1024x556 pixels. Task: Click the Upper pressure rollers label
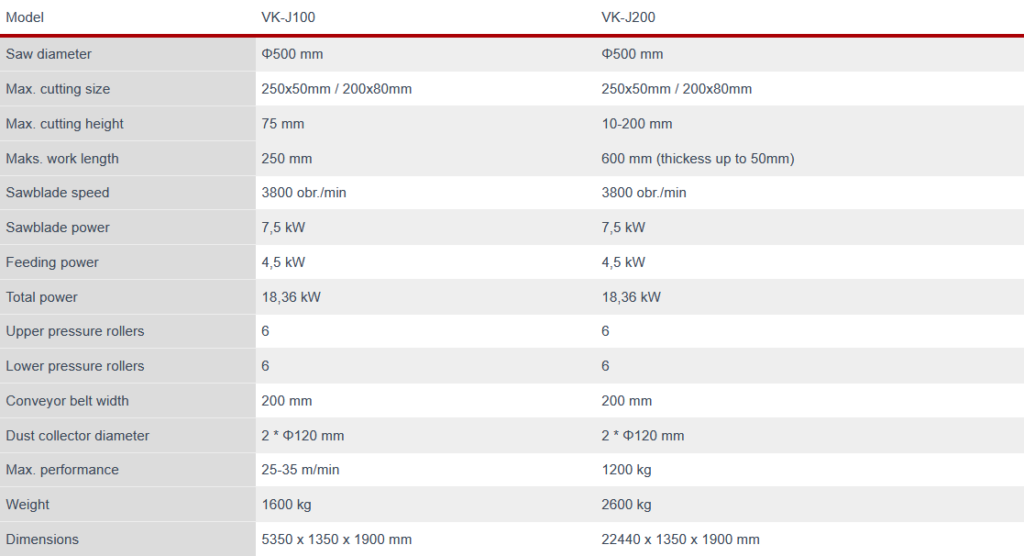pyautogui.click(x=75, y=332)
